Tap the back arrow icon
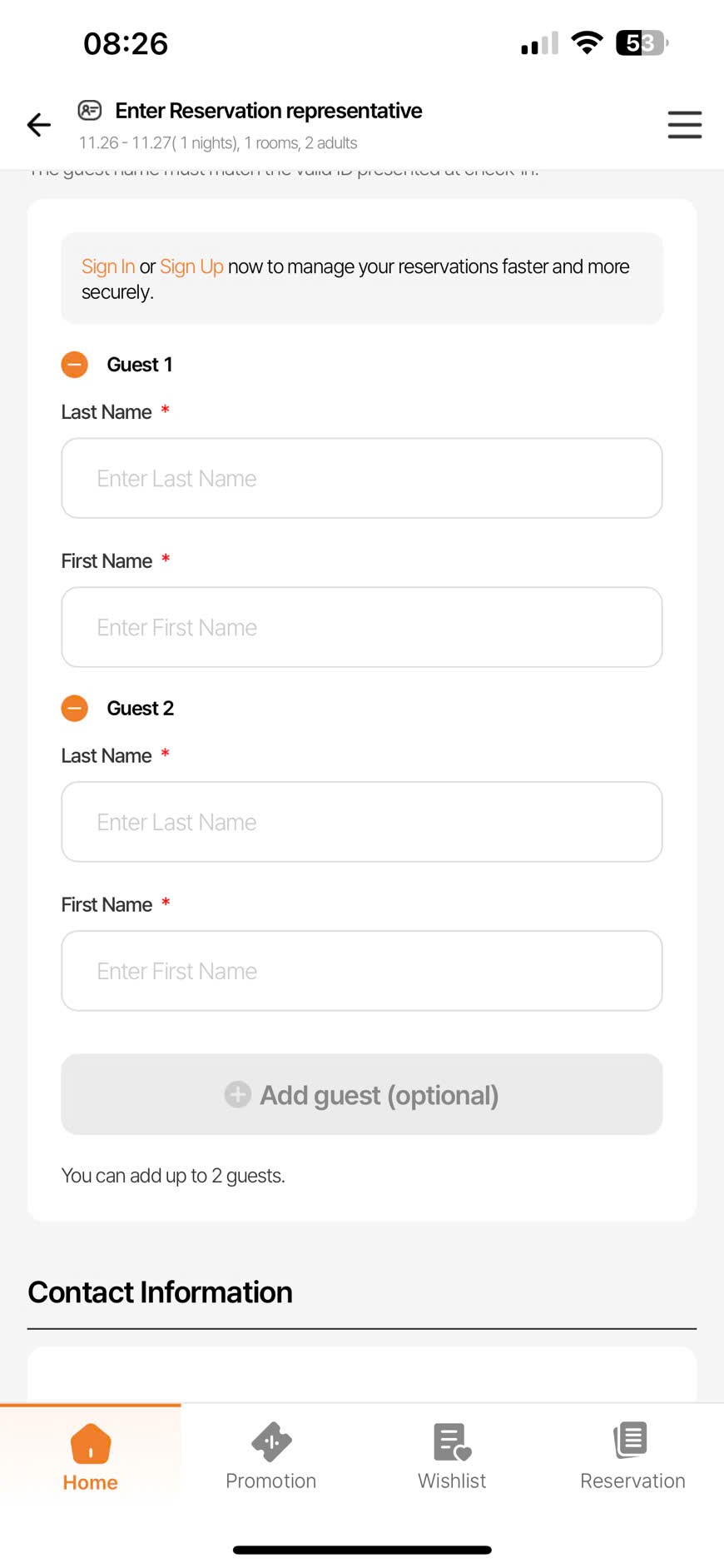The width and height of the screenshot is (724, 1568). tap(39, 125)
